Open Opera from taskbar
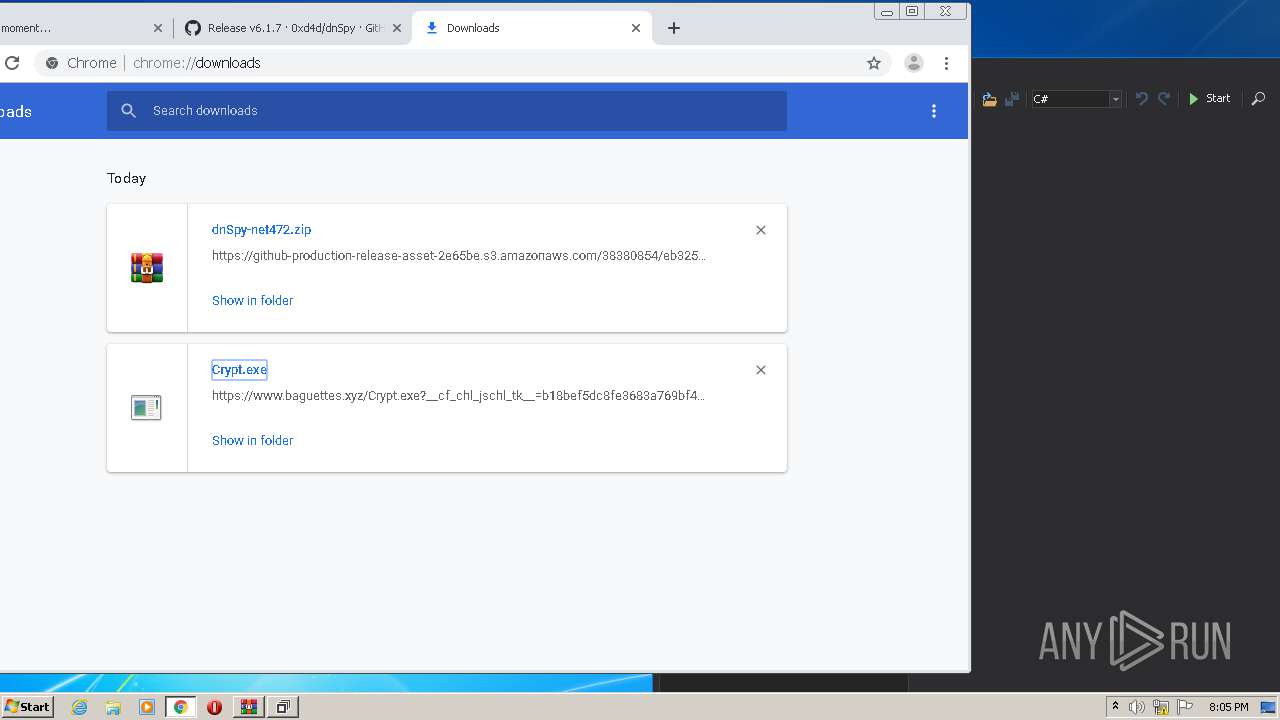 click(214, 707)
